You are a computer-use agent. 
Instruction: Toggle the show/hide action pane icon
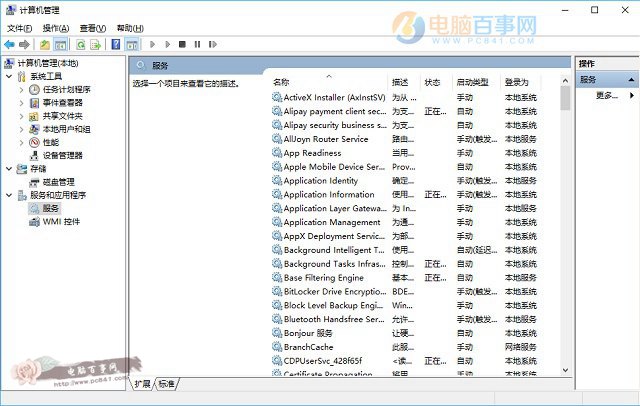click(x=132, y=44)
